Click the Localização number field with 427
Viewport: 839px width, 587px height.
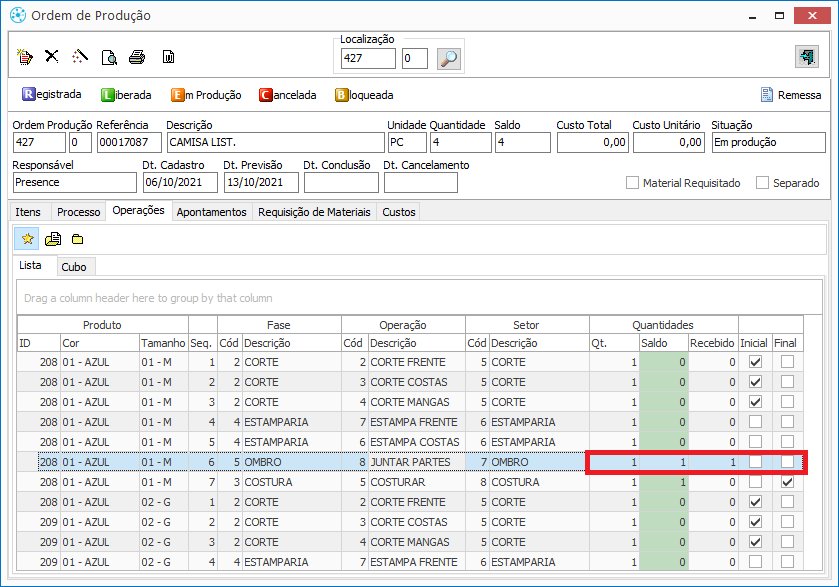[368, 58]
